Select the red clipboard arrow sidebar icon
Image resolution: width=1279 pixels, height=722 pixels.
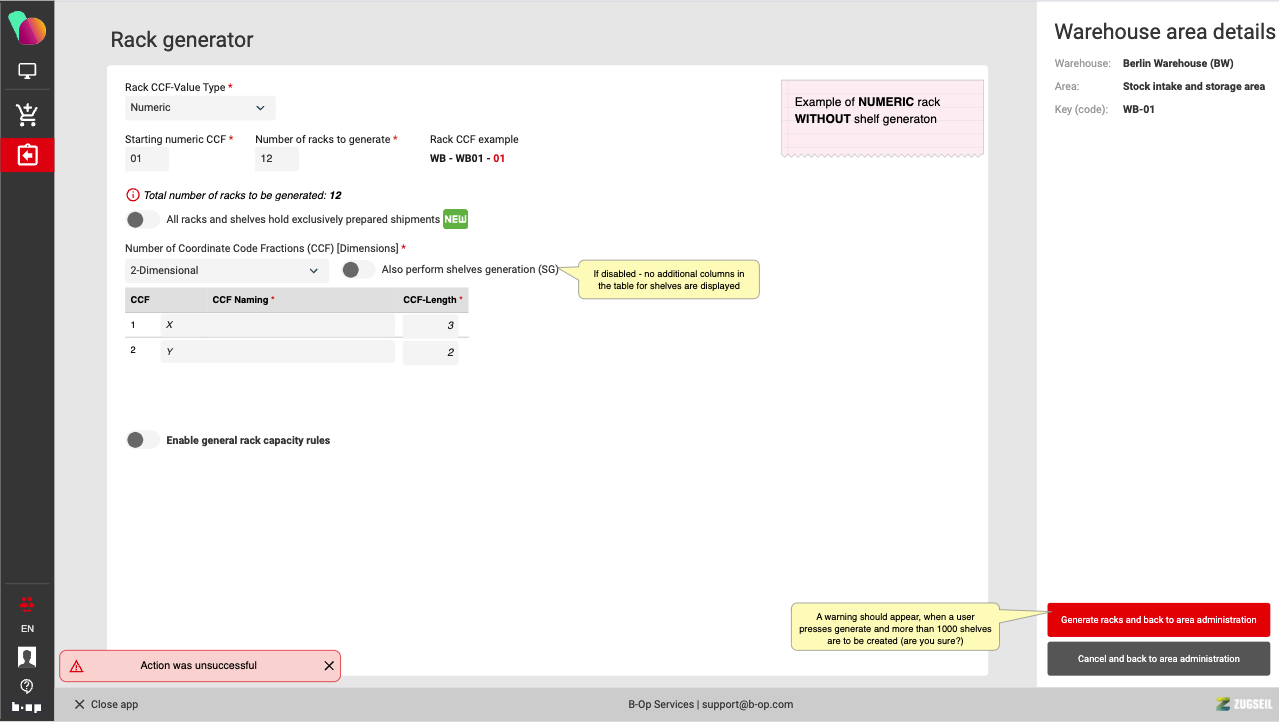coord(27,156)
